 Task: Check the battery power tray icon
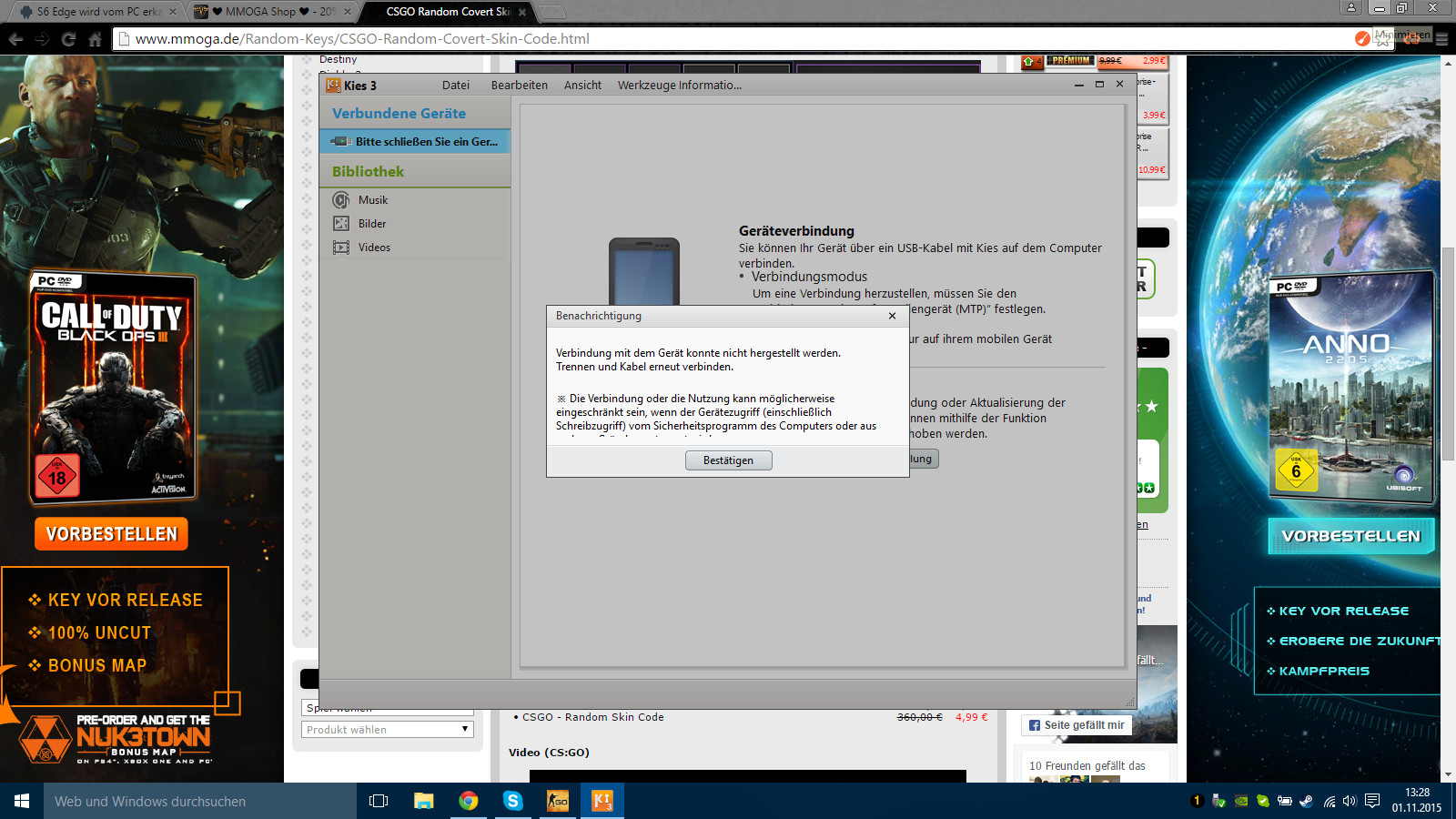click(x=1285, y=801)
